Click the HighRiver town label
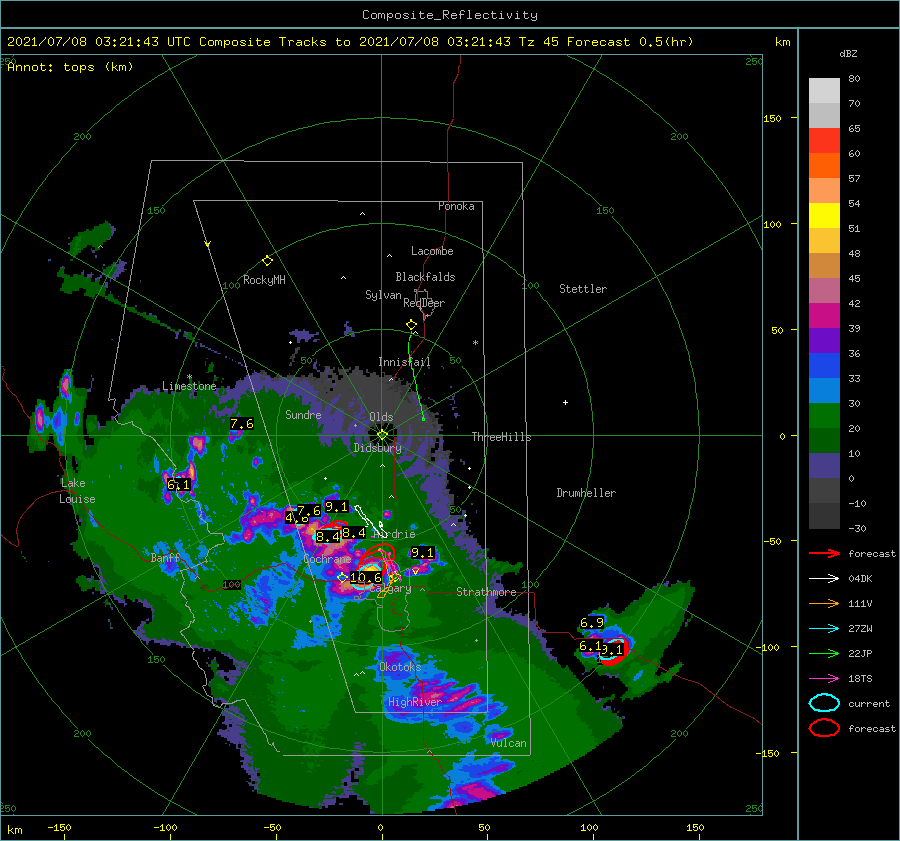The image size is (900, 841). click(414, 702)
